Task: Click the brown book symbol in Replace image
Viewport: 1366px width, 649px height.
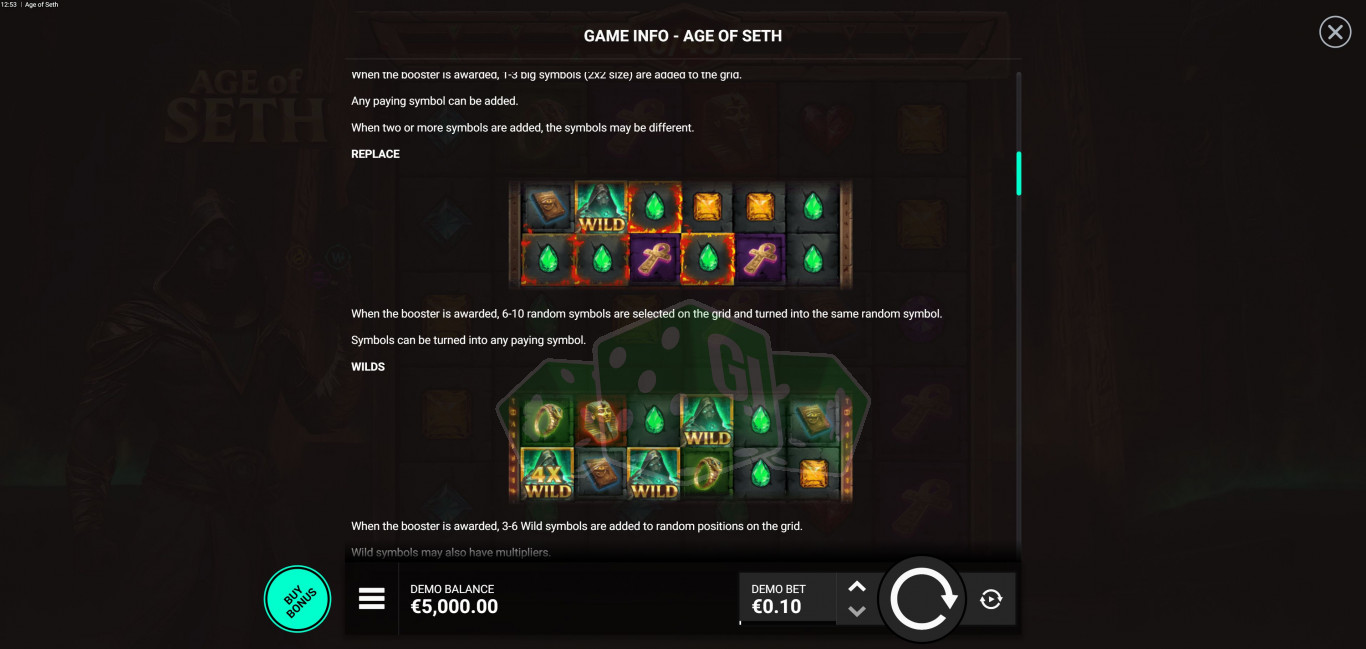Action: [x=547, y=207]
